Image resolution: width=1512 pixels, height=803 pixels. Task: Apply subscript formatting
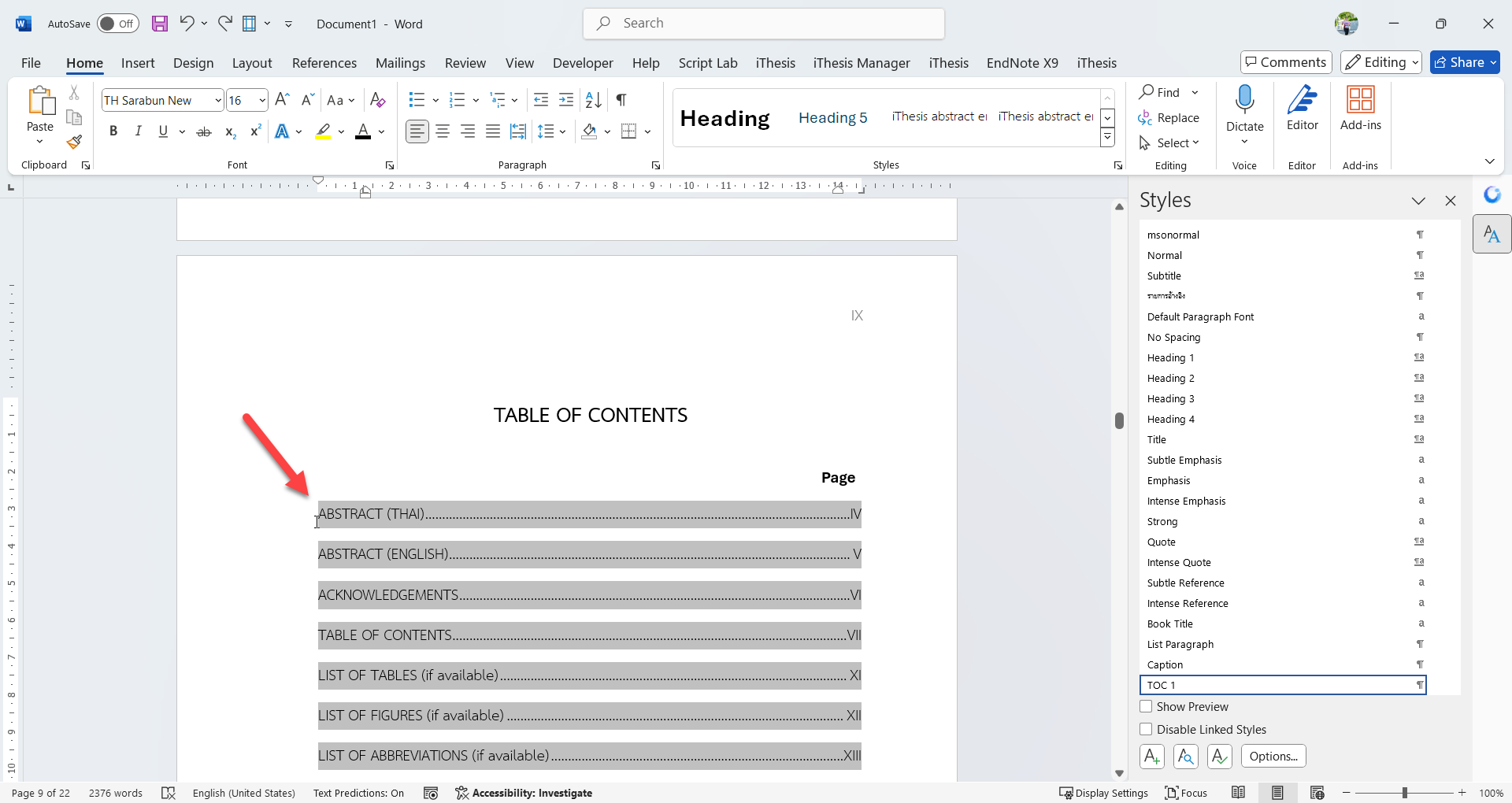click(x=230, y=131)
